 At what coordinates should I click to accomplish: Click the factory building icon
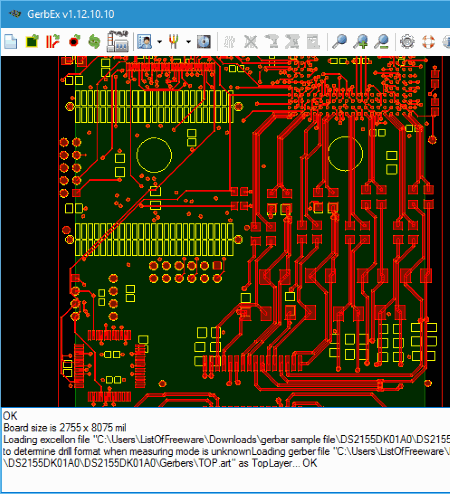[x=117, y=41]
